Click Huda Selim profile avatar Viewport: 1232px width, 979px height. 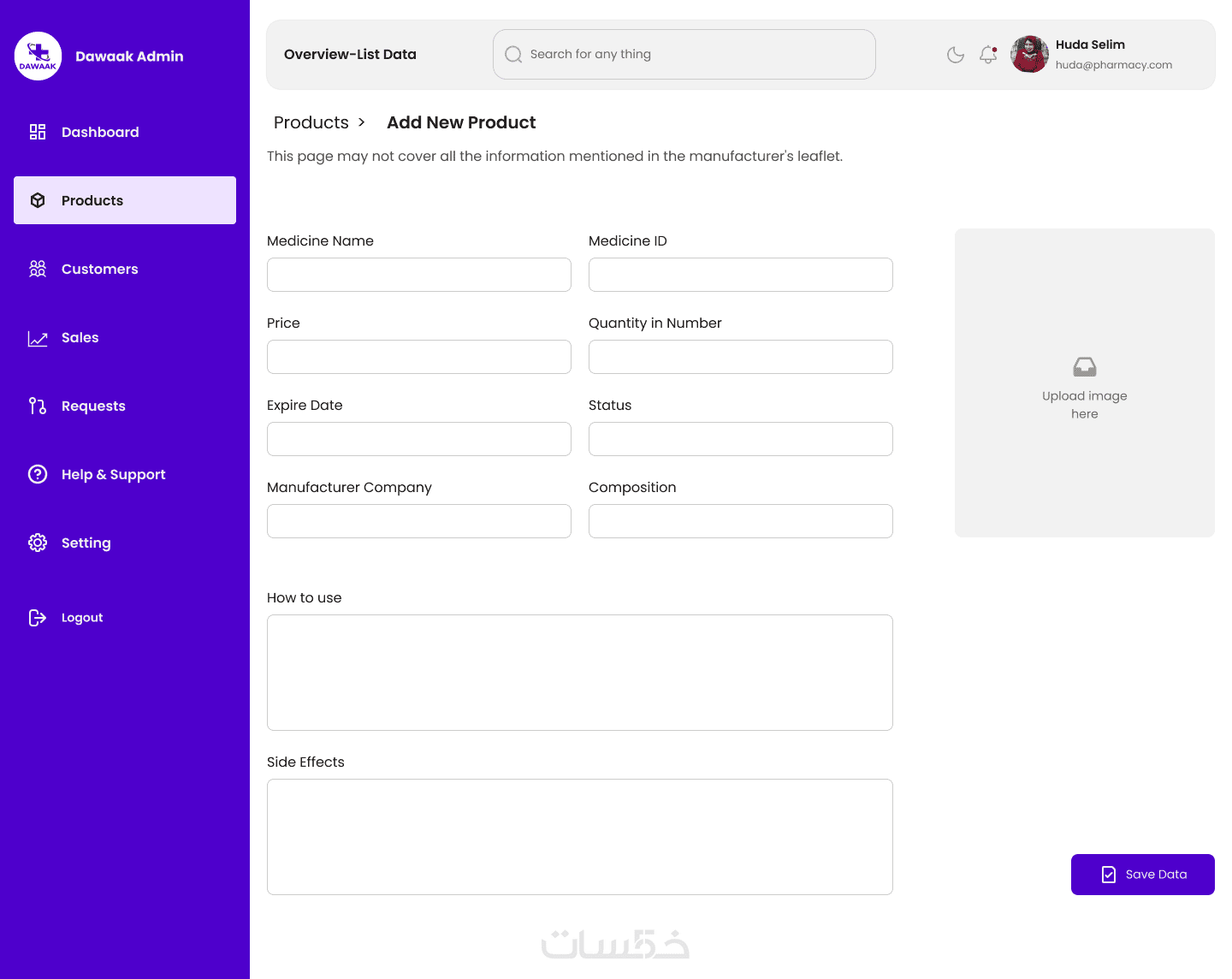[x=1029, y=55]
